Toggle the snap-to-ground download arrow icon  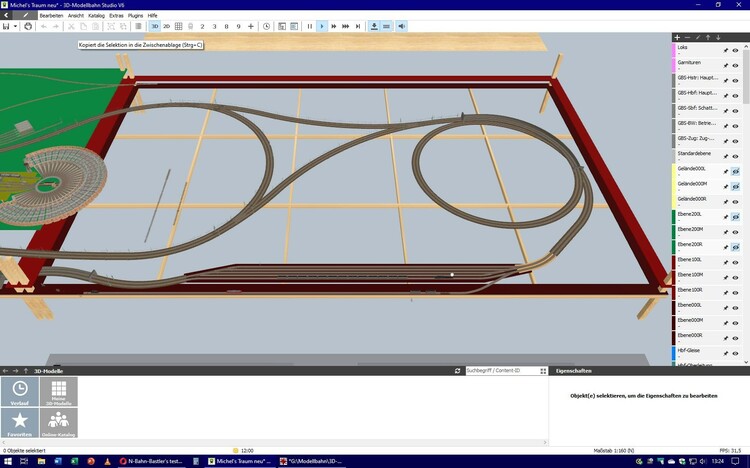[374, 26]
